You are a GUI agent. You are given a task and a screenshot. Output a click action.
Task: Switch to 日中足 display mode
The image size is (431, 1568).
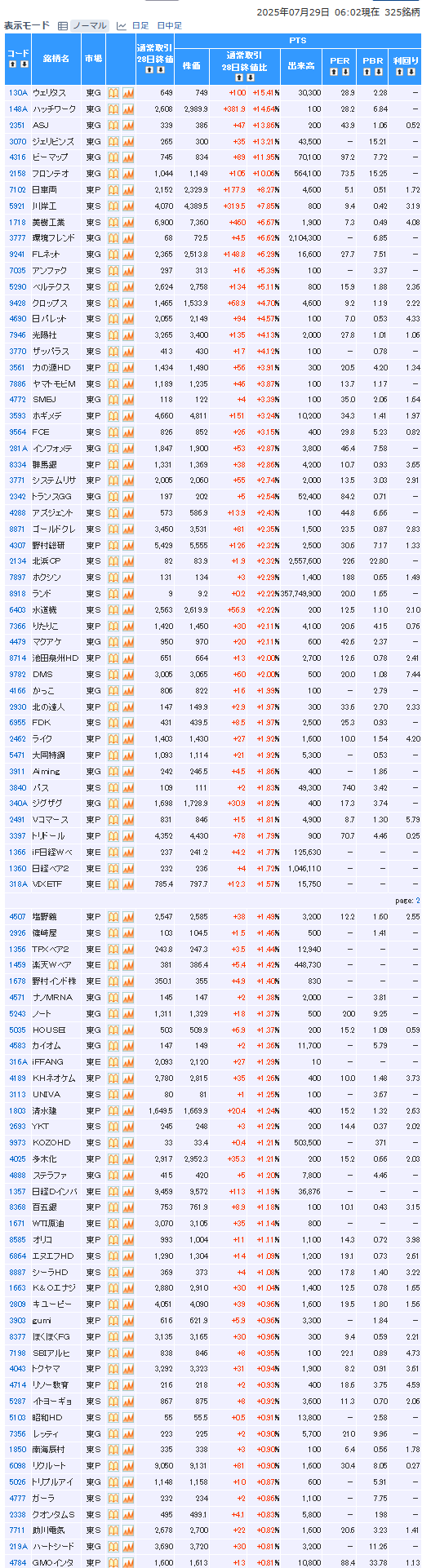169,25
